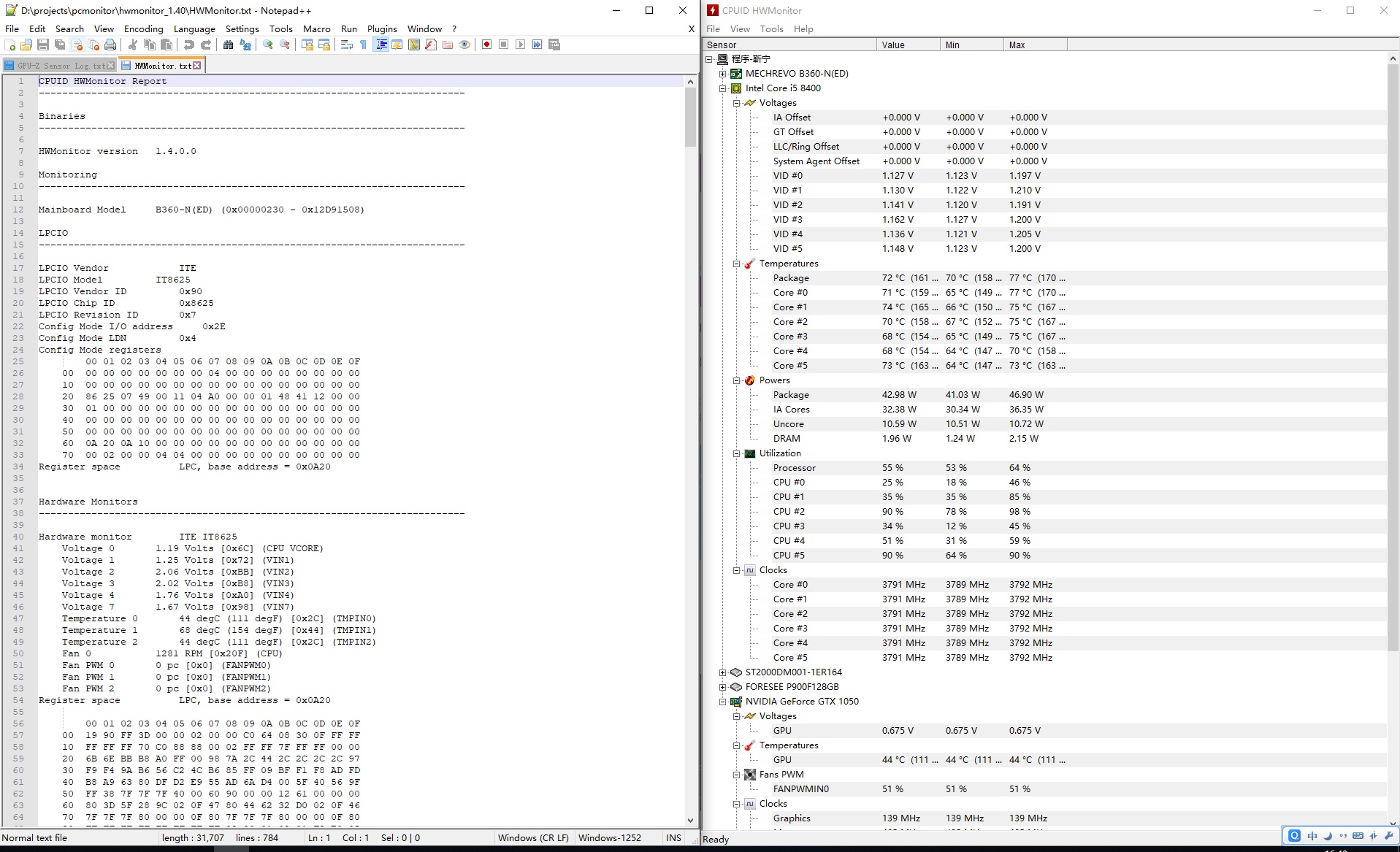Switch to the GPU-Z Sensor Log.txt tab

click(x=58, y=66)
